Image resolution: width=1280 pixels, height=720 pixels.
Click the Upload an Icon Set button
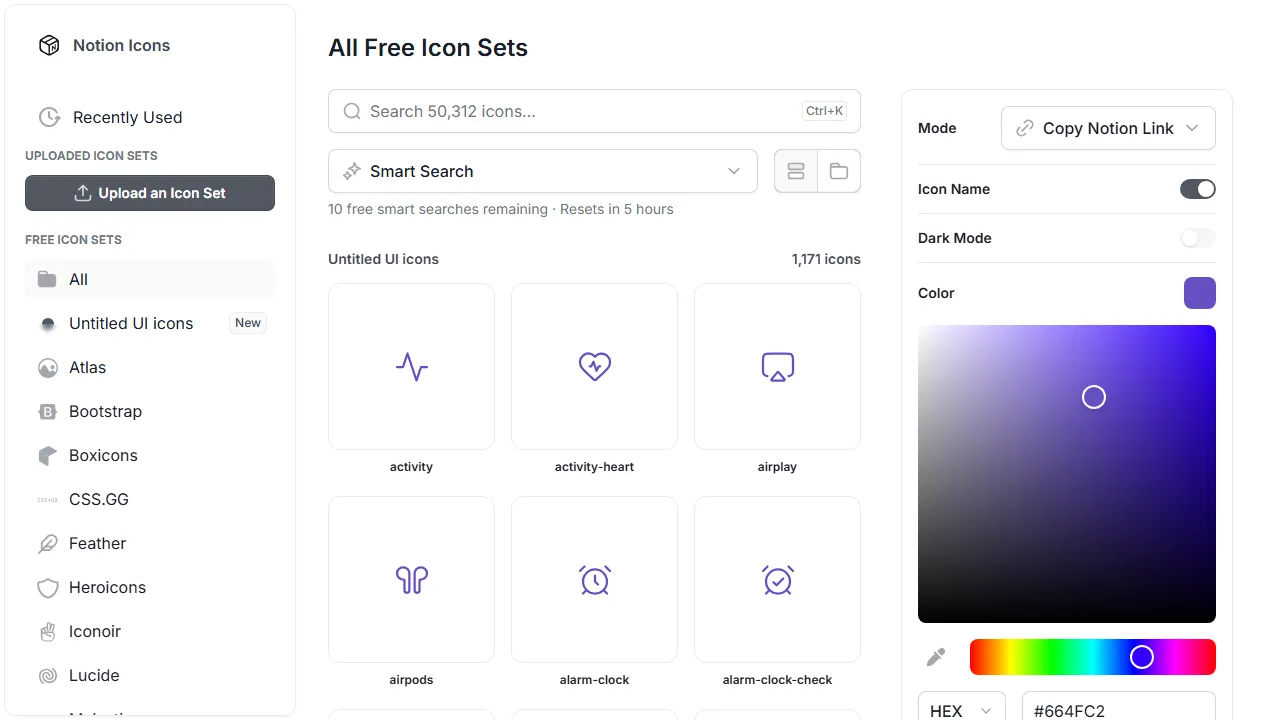coord(149,193)
